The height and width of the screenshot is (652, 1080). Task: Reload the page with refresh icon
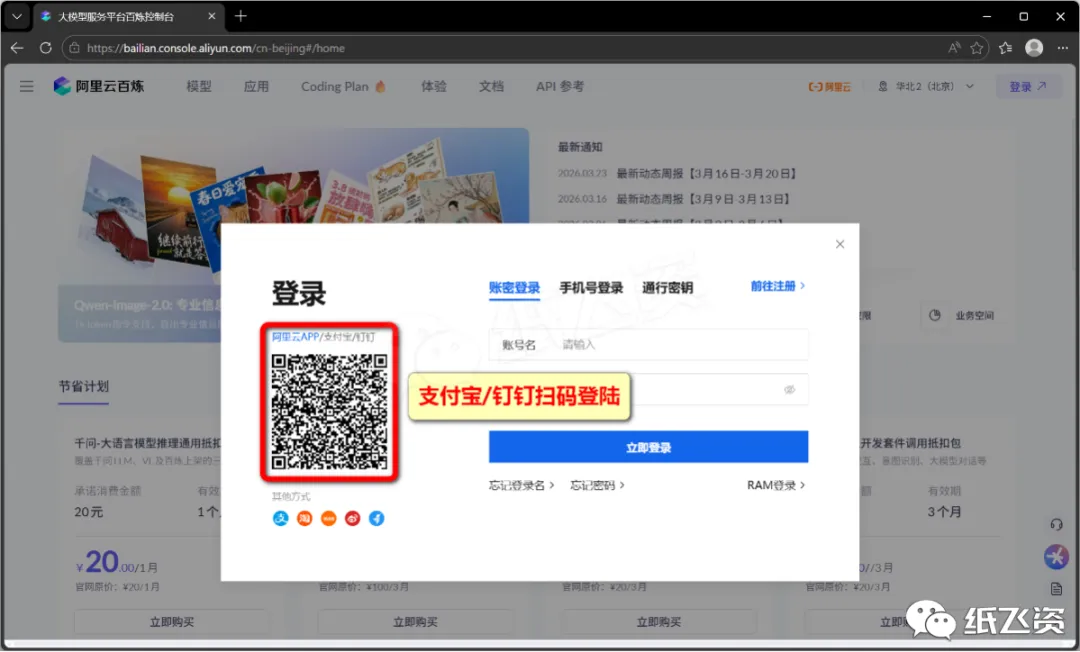point(45,48)
